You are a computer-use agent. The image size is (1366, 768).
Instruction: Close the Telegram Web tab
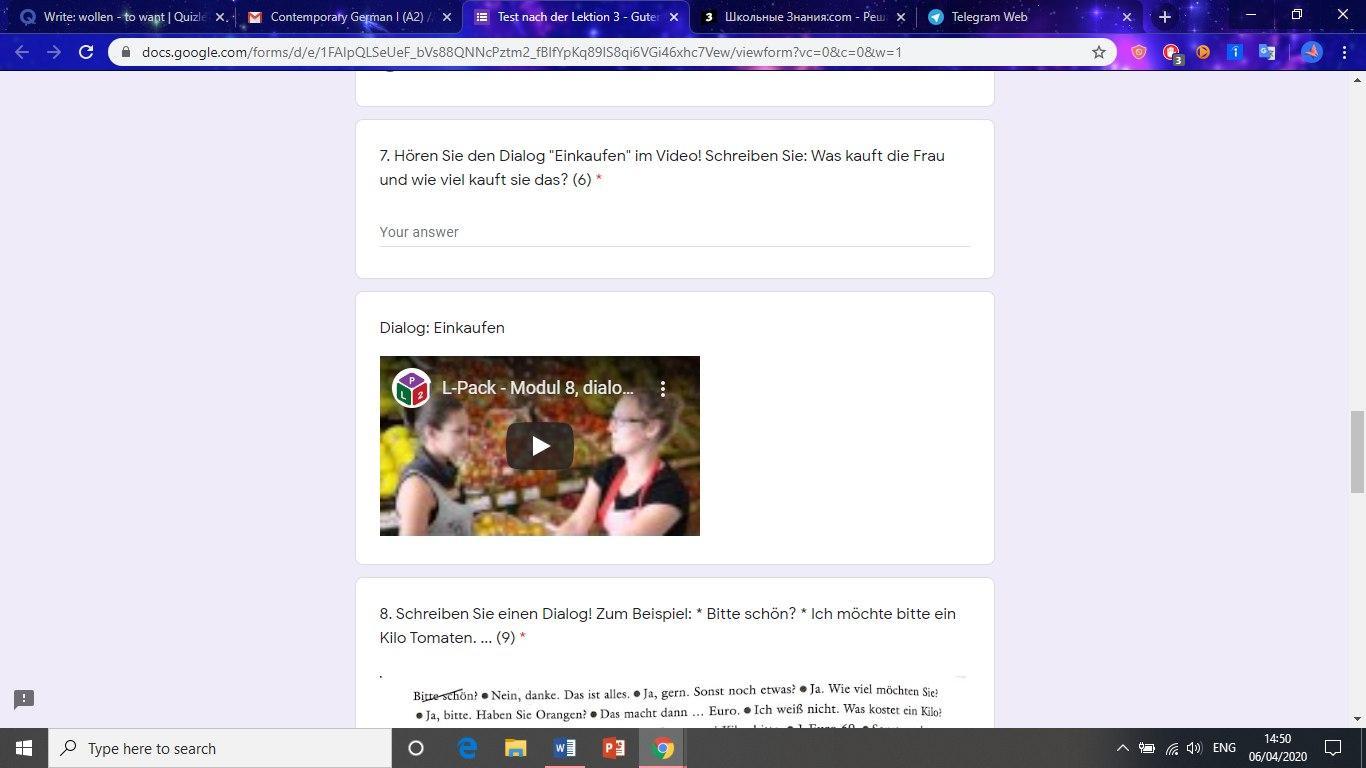point(1127,17)
